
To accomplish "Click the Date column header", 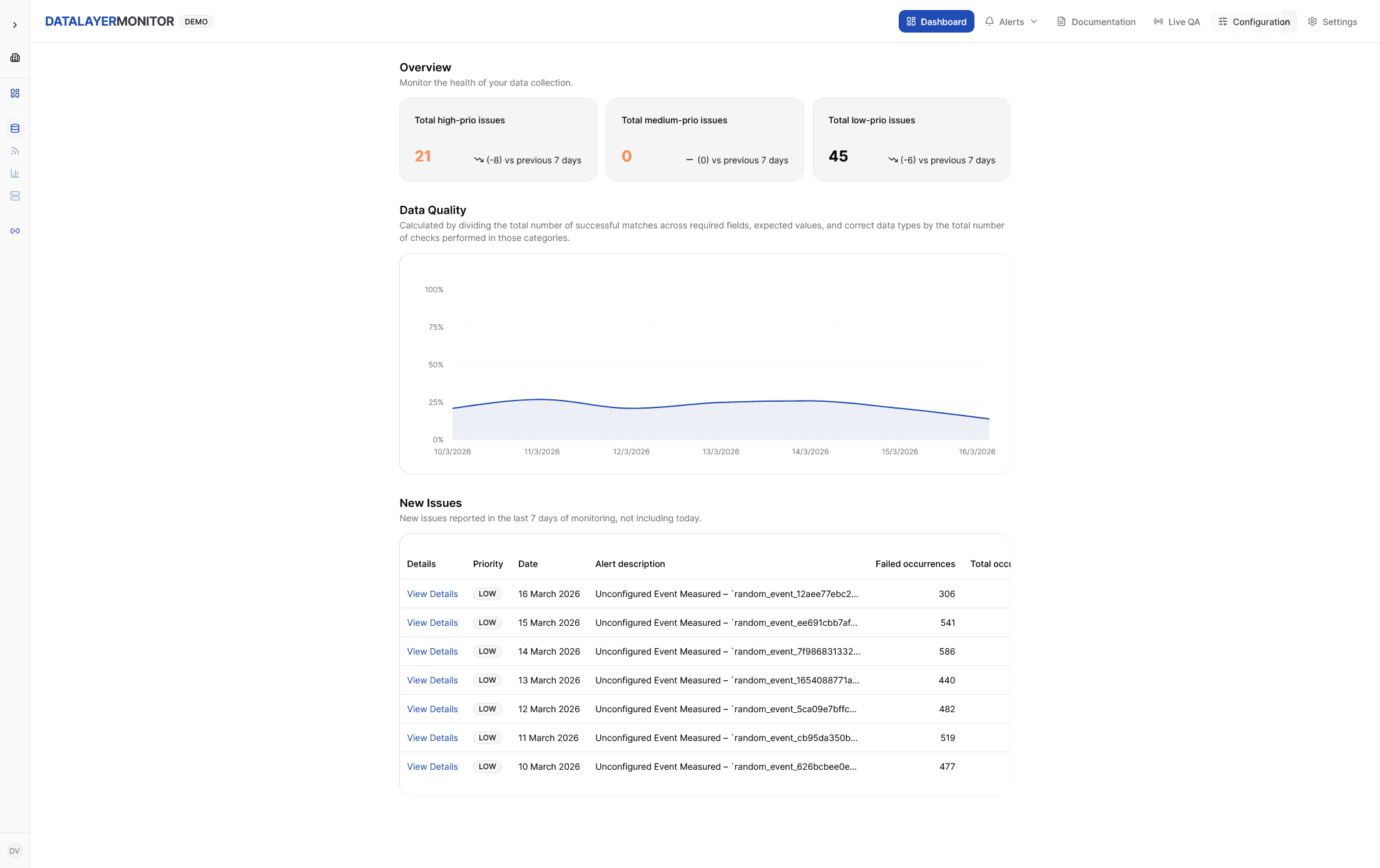I will coord(528,564).
